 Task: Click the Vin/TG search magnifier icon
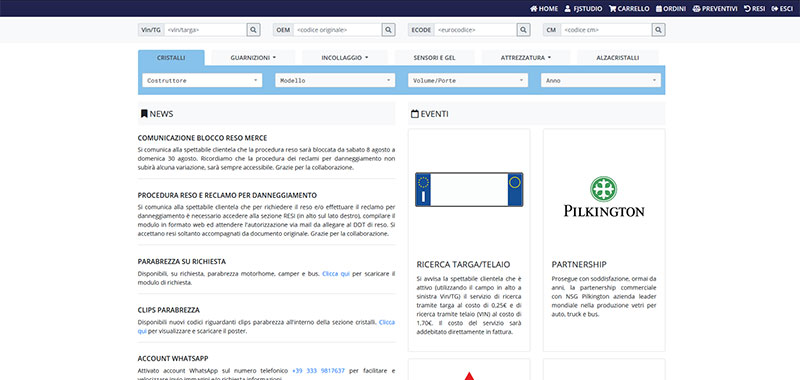[x=254, y=30]
